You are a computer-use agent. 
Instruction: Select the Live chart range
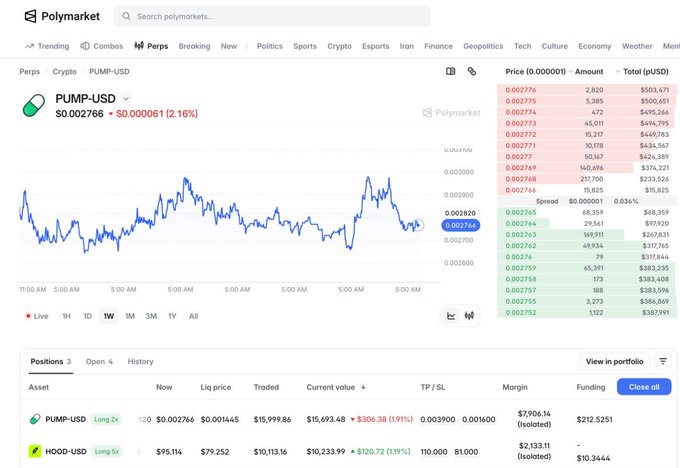pyautogui.click(x=37, y=316)
